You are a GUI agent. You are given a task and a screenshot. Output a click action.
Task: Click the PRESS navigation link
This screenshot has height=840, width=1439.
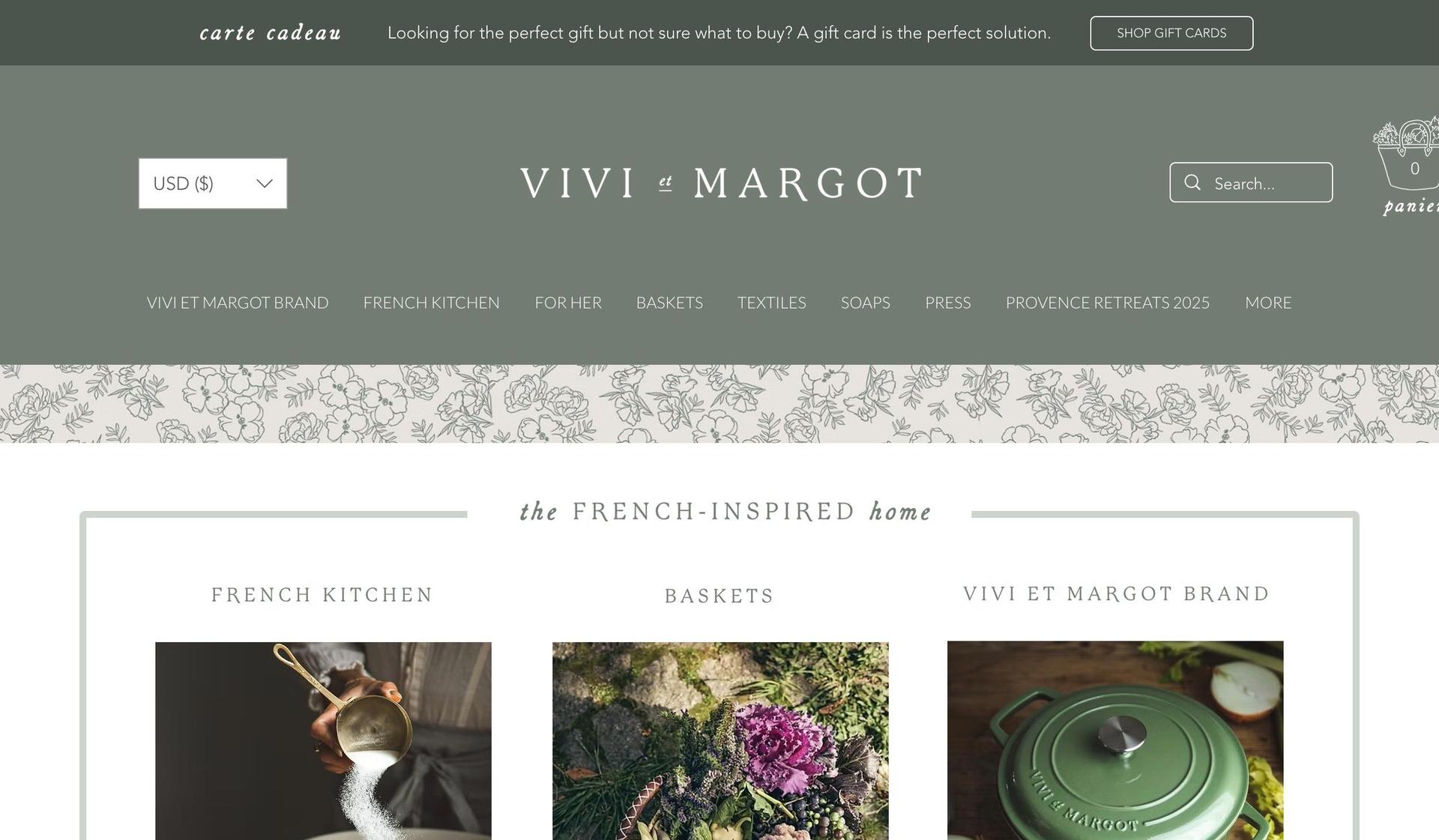[948, 302]
